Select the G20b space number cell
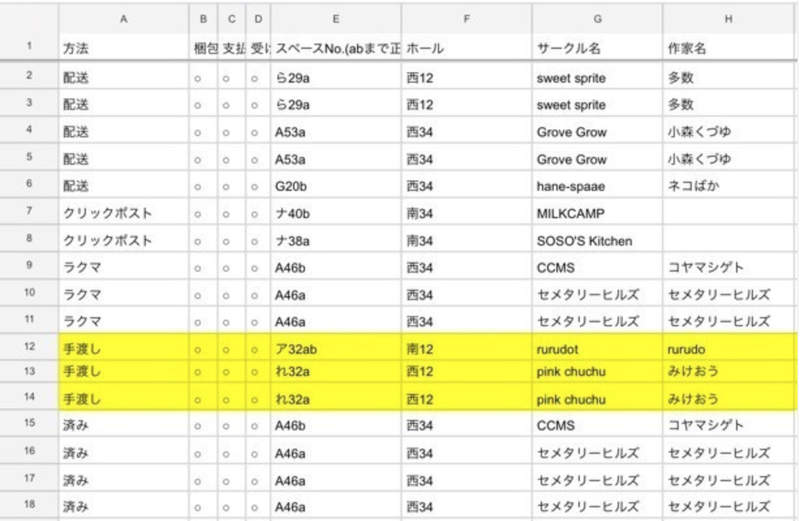This screenshot has height=521, width=800. point(336,186)
